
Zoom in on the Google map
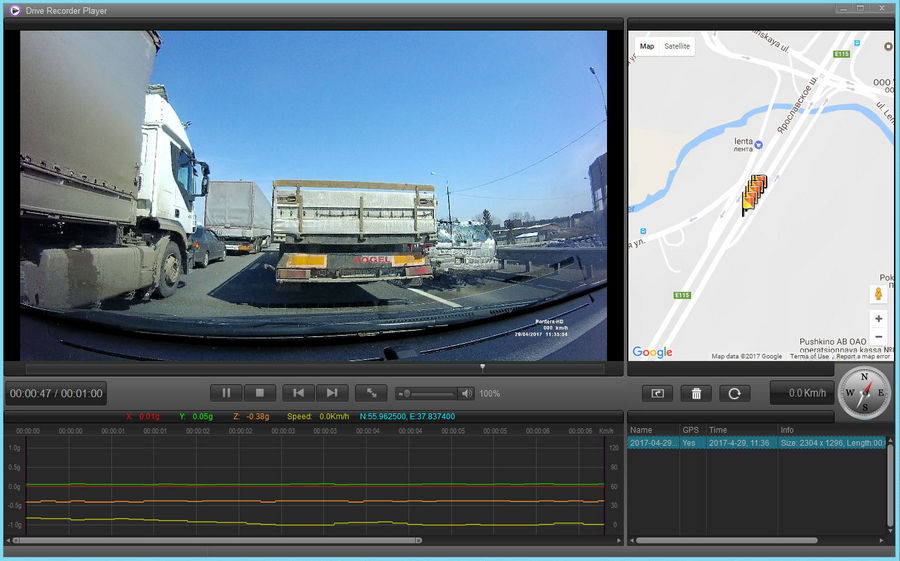pyautogui.click(x=878, y=319)
